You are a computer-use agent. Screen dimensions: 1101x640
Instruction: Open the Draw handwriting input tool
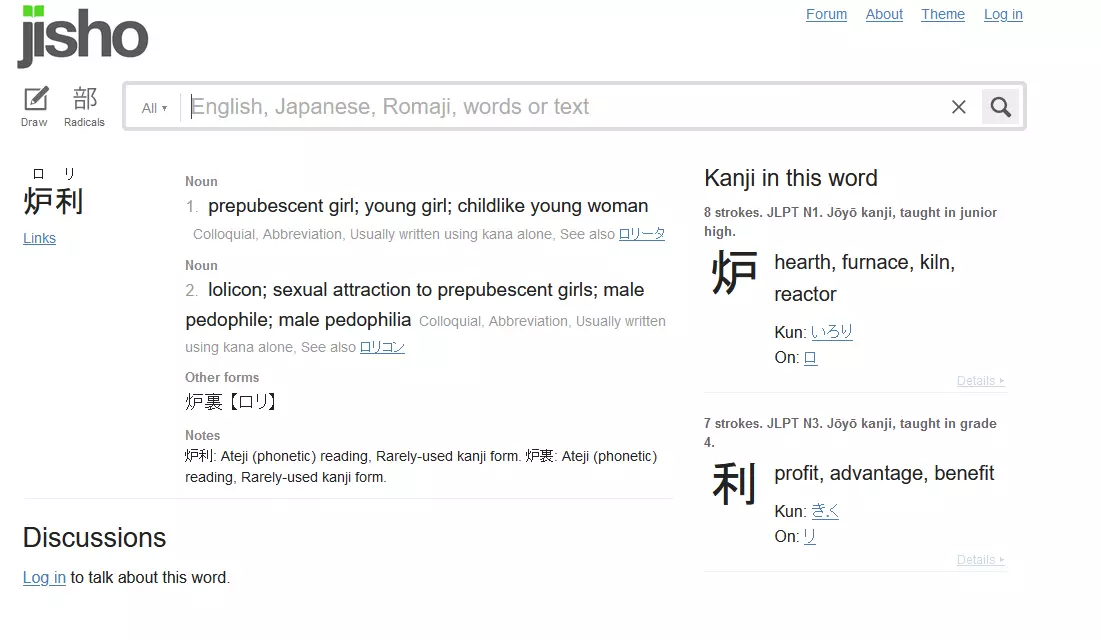pyautogui.click(x=34, y=107)
